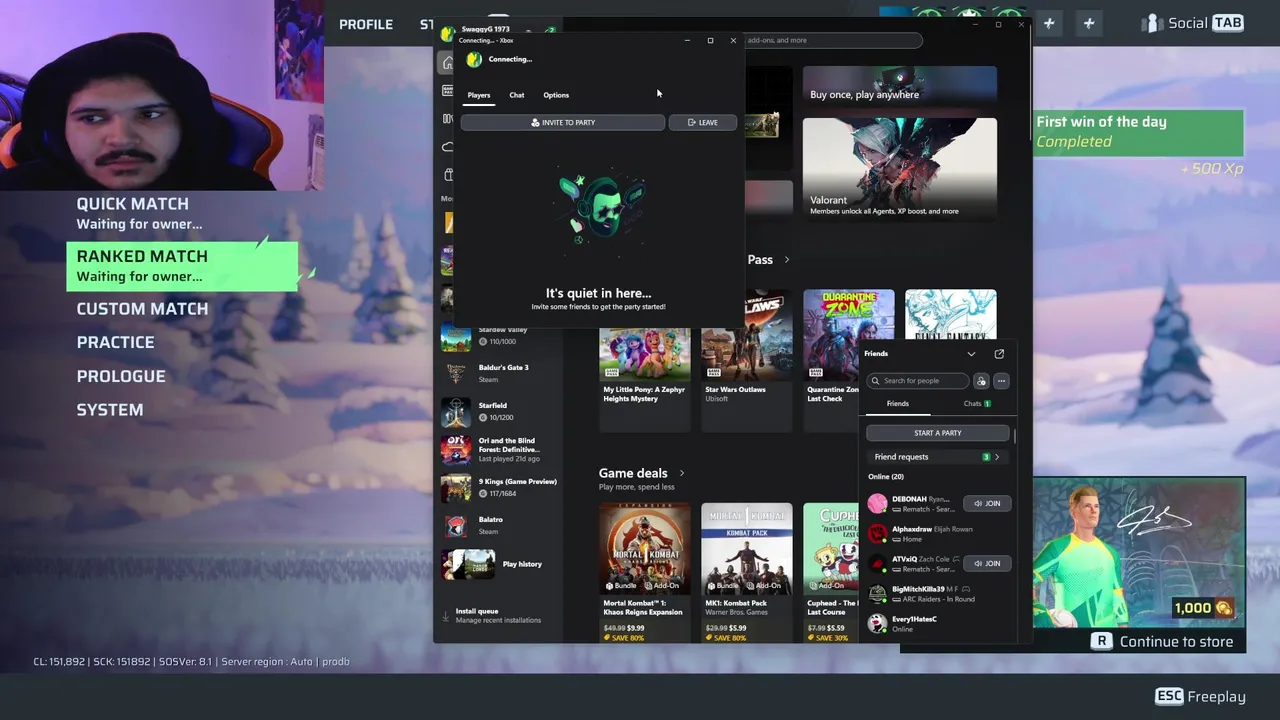Viewport: 1280px width, 720px height.
Task: Select Friends tab in Friends panel
Action: pyautogui.click(x=898, y=404)
